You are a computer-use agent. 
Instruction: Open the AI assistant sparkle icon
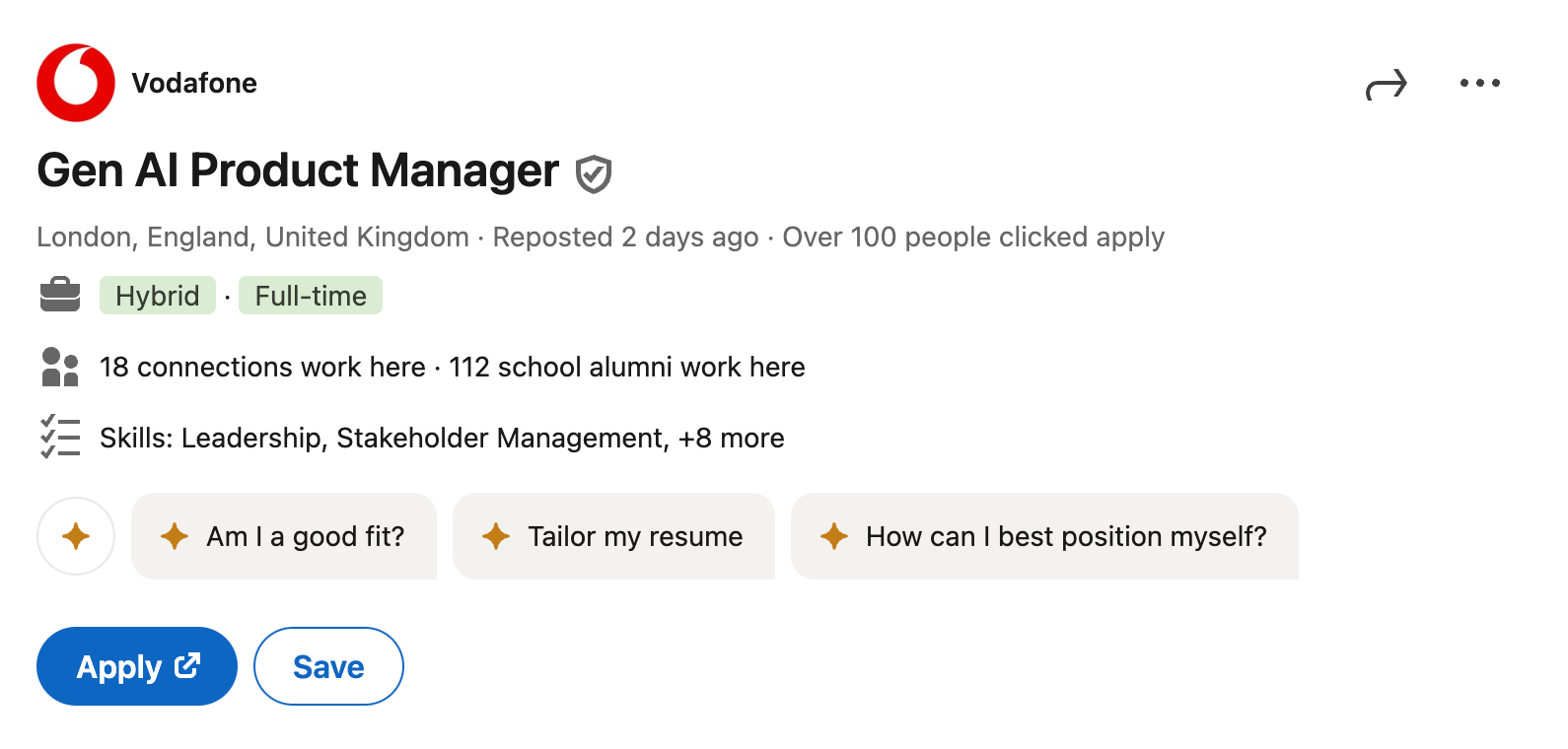pyautogui.click(x=76, y=536)
